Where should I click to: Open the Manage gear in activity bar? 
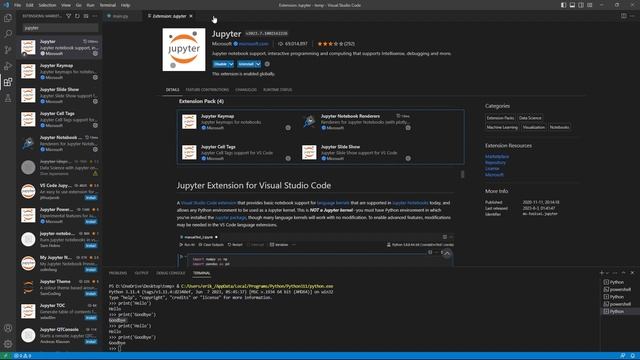(x=8, y=344)
